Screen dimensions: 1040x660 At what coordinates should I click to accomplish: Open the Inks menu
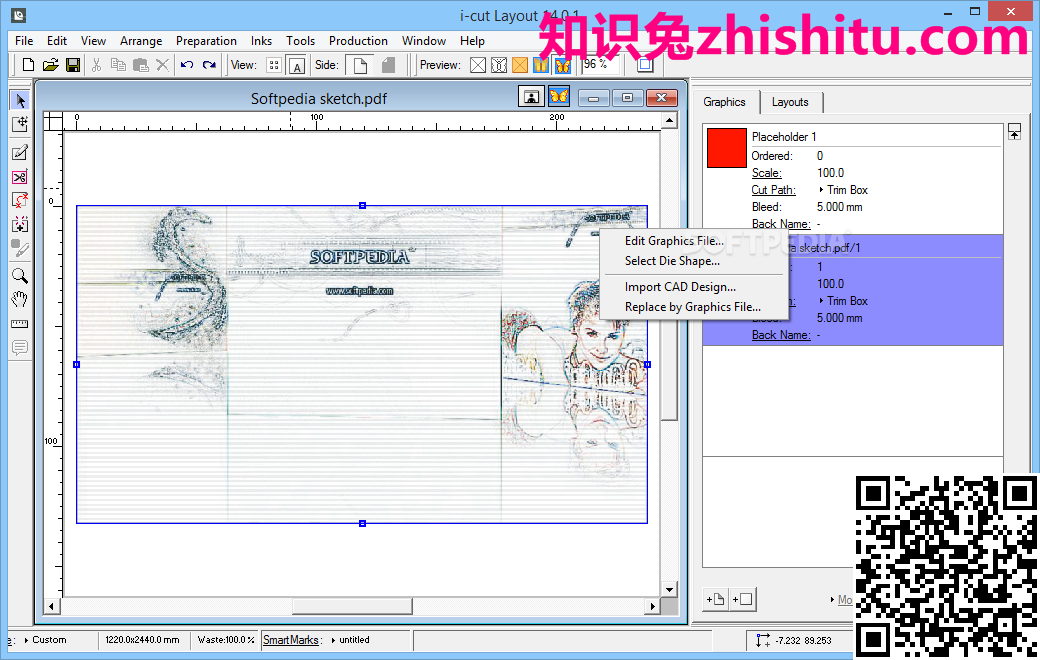click(261, 40)
